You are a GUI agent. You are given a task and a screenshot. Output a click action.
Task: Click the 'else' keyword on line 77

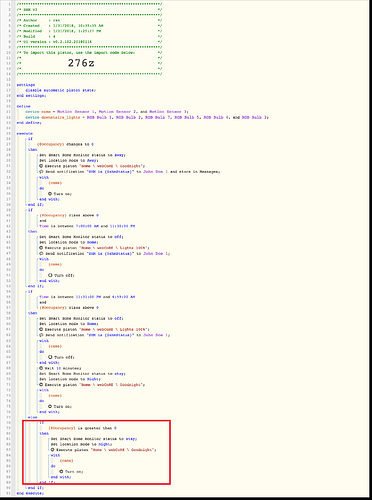pos(33,417)
